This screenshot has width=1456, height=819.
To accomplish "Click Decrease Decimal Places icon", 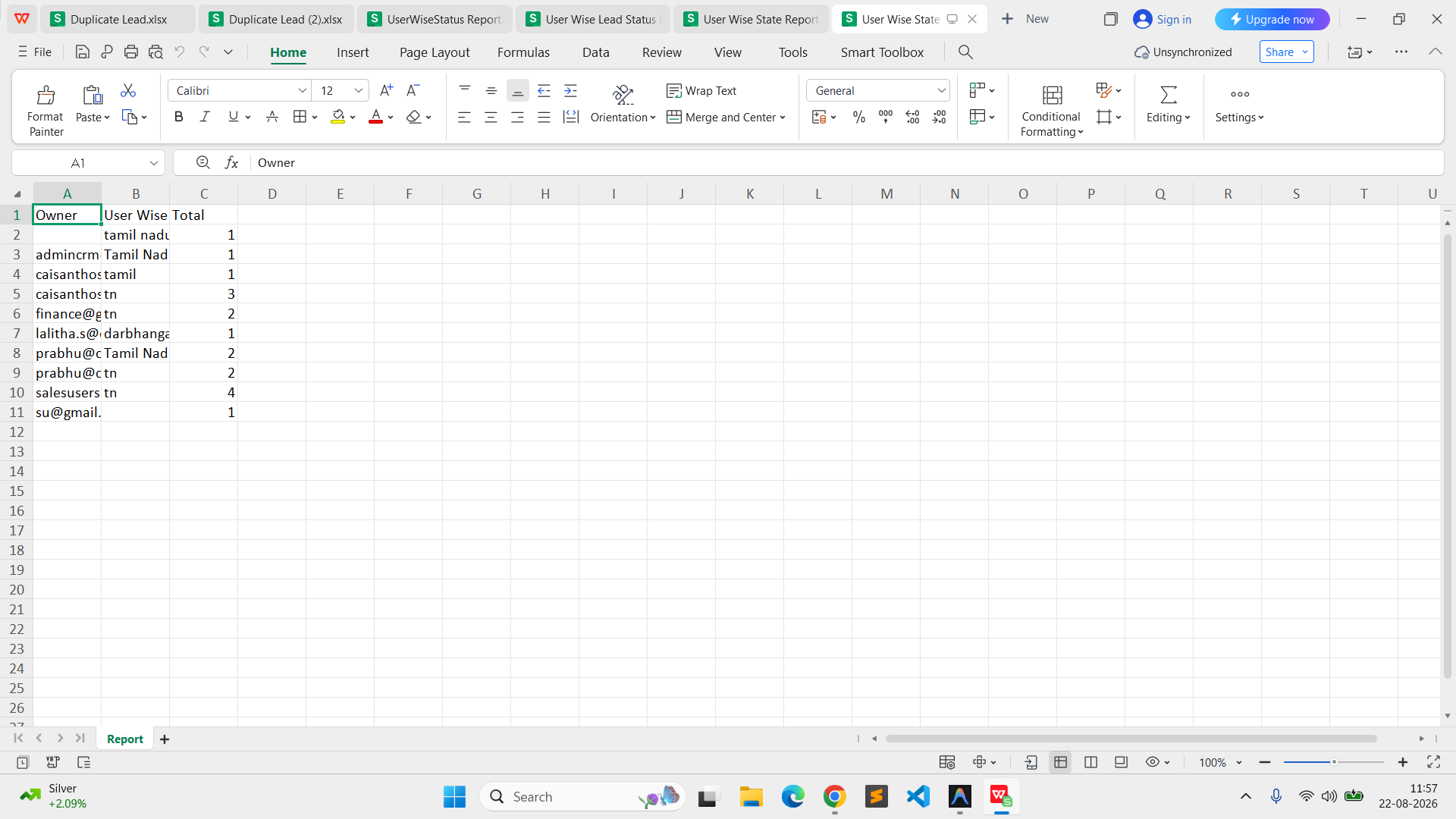I will click(940, 117).
